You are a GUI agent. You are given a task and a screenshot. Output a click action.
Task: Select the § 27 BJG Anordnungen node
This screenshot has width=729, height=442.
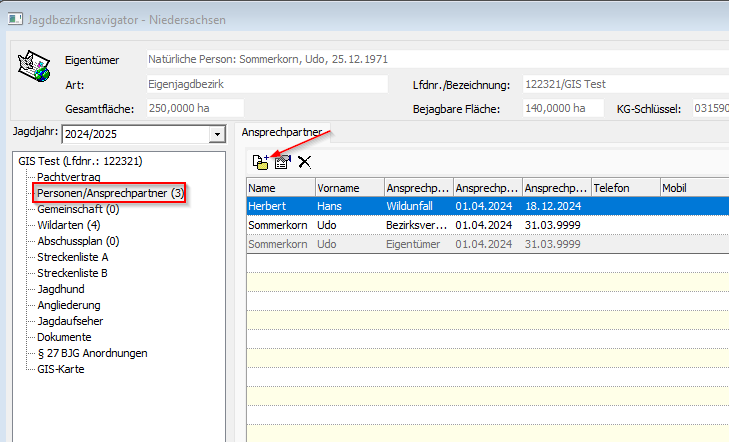[92, 353]
